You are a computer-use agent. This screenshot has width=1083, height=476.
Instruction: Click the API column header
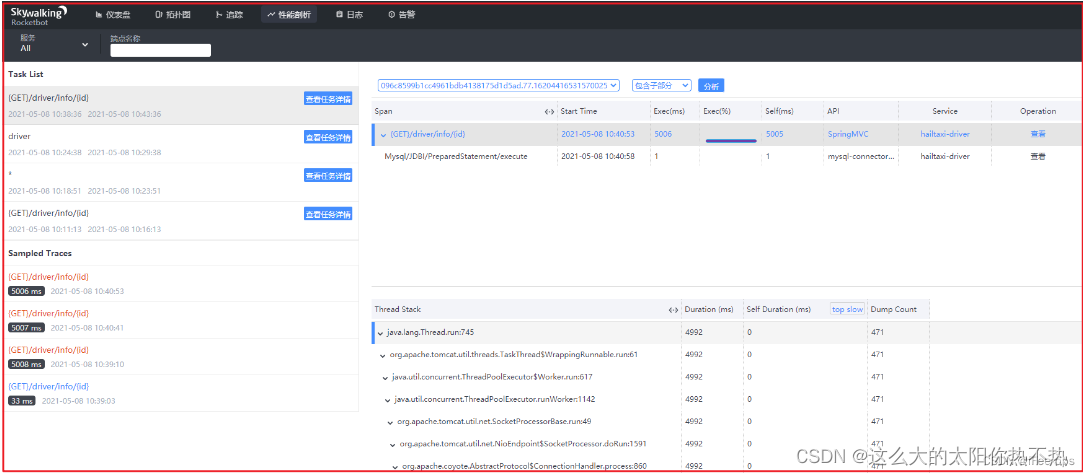[834, 111]
